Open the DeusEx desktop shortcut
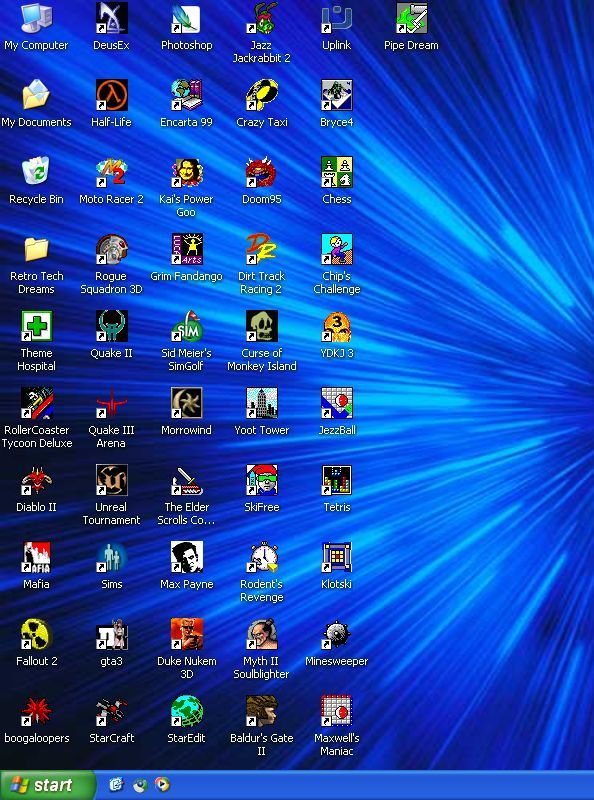594x800 pixels. (111, 18)
